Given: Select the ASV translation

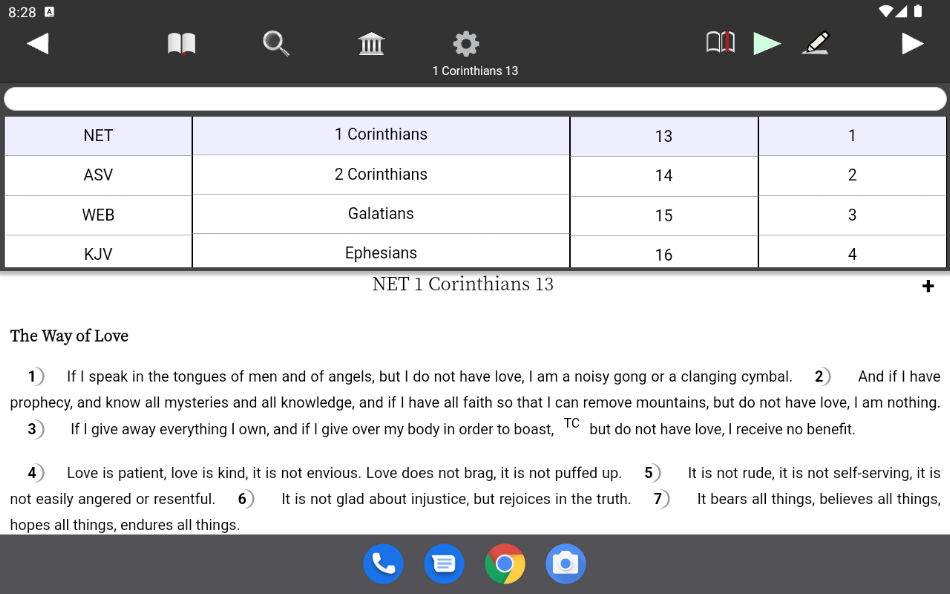Looking at the screenshot, I should (98, 175).
